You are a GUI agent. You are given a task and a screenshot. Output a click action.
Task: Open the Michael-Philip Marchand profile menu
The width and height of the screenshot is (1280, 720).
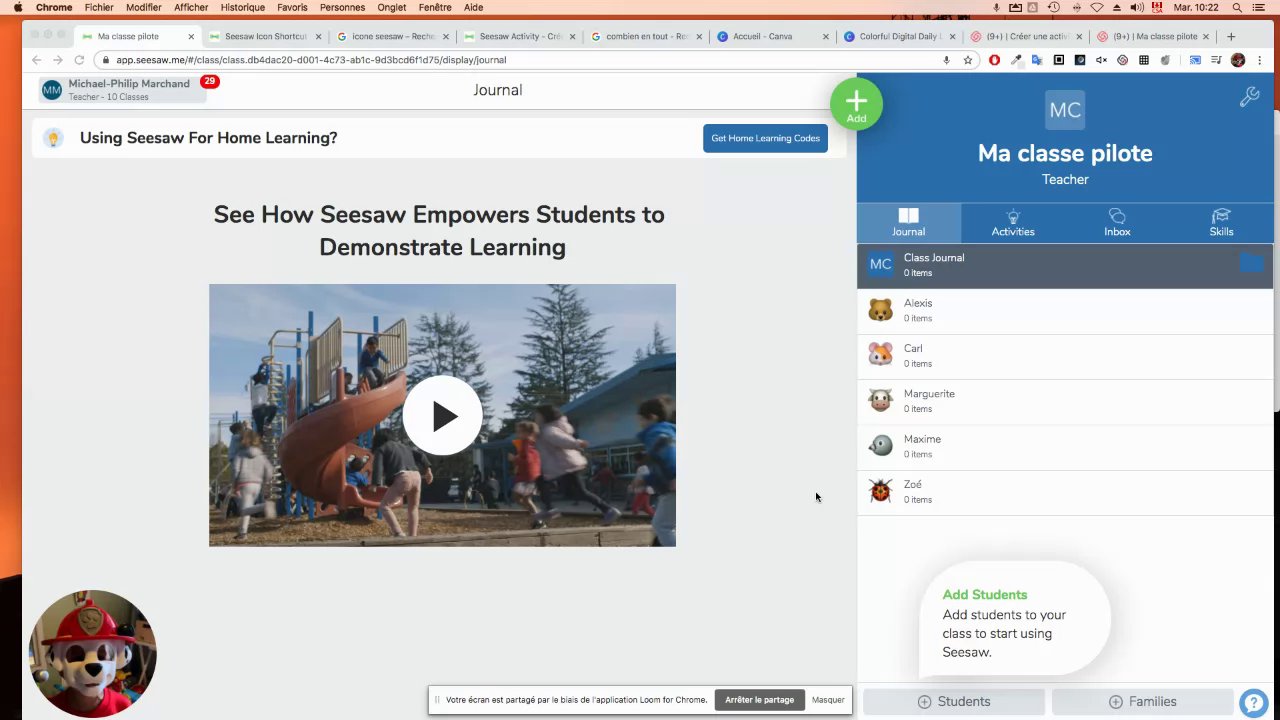(x=123, y=90)
